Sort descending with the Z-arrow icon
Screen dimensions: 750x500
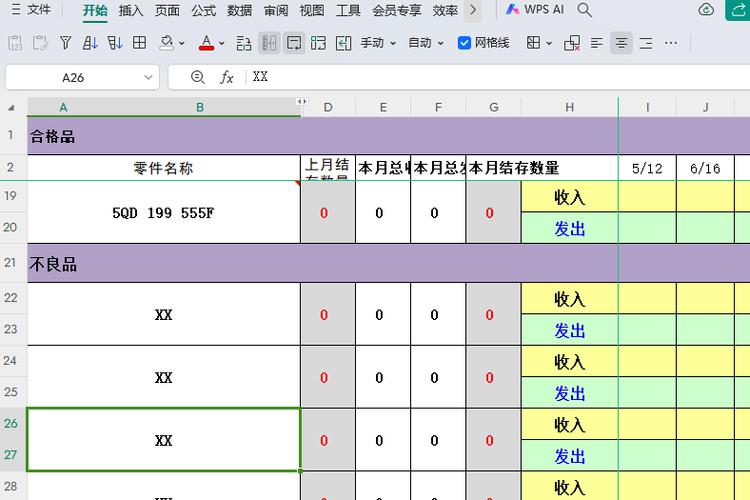point(115,43)
